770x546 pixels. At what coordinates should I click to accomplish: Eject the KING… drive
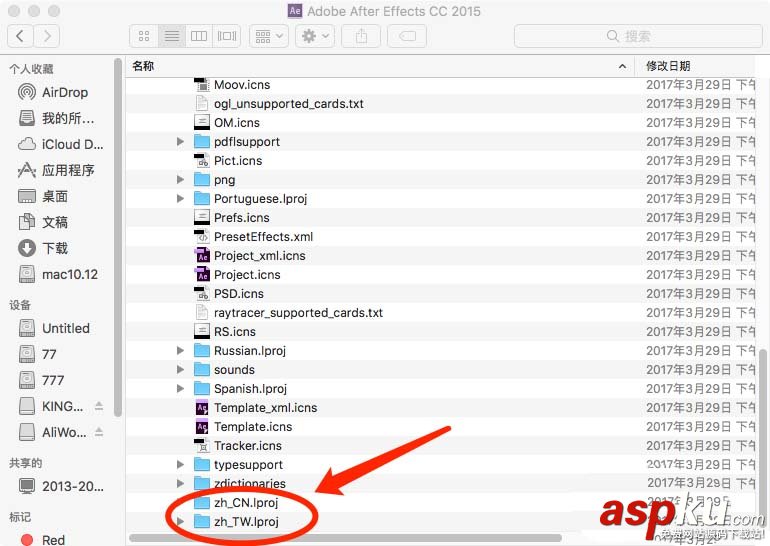[x=99, y=407]
